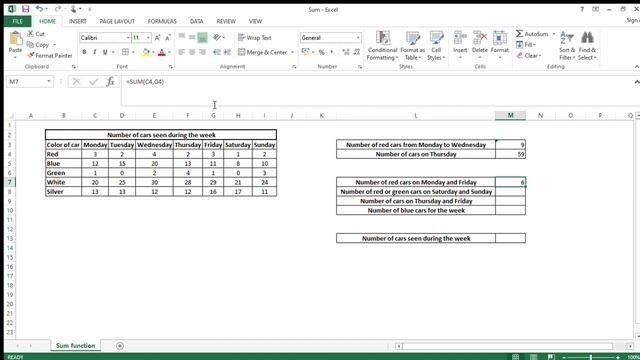Adjust the zoom slider

coord(591,357)
